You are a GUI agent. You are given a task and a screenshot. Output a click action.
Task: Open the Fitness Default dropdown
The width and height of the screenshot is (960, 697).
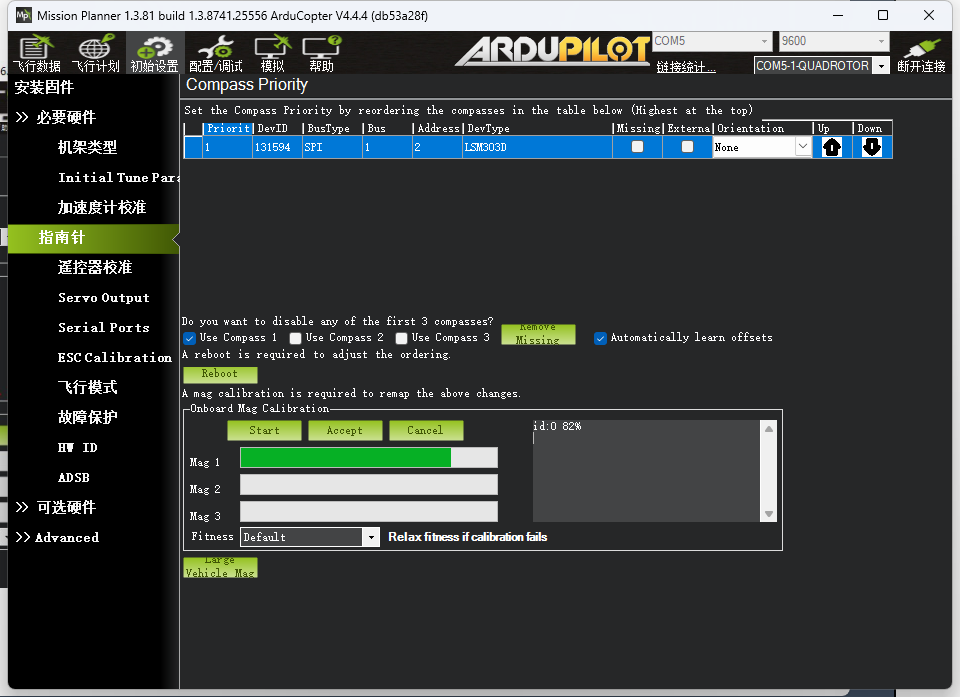370,537
